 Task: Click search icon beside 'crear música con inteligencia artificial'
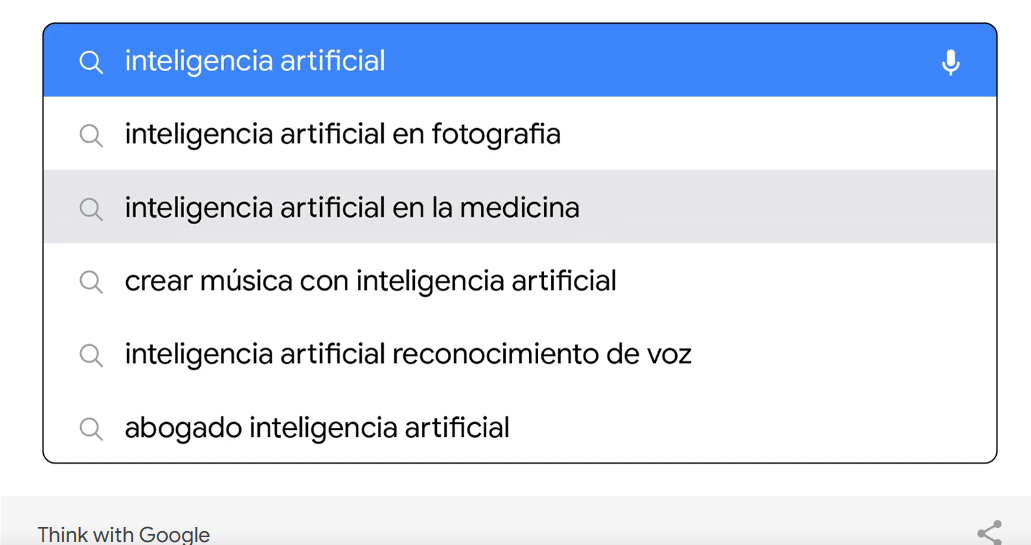(91, 282)
